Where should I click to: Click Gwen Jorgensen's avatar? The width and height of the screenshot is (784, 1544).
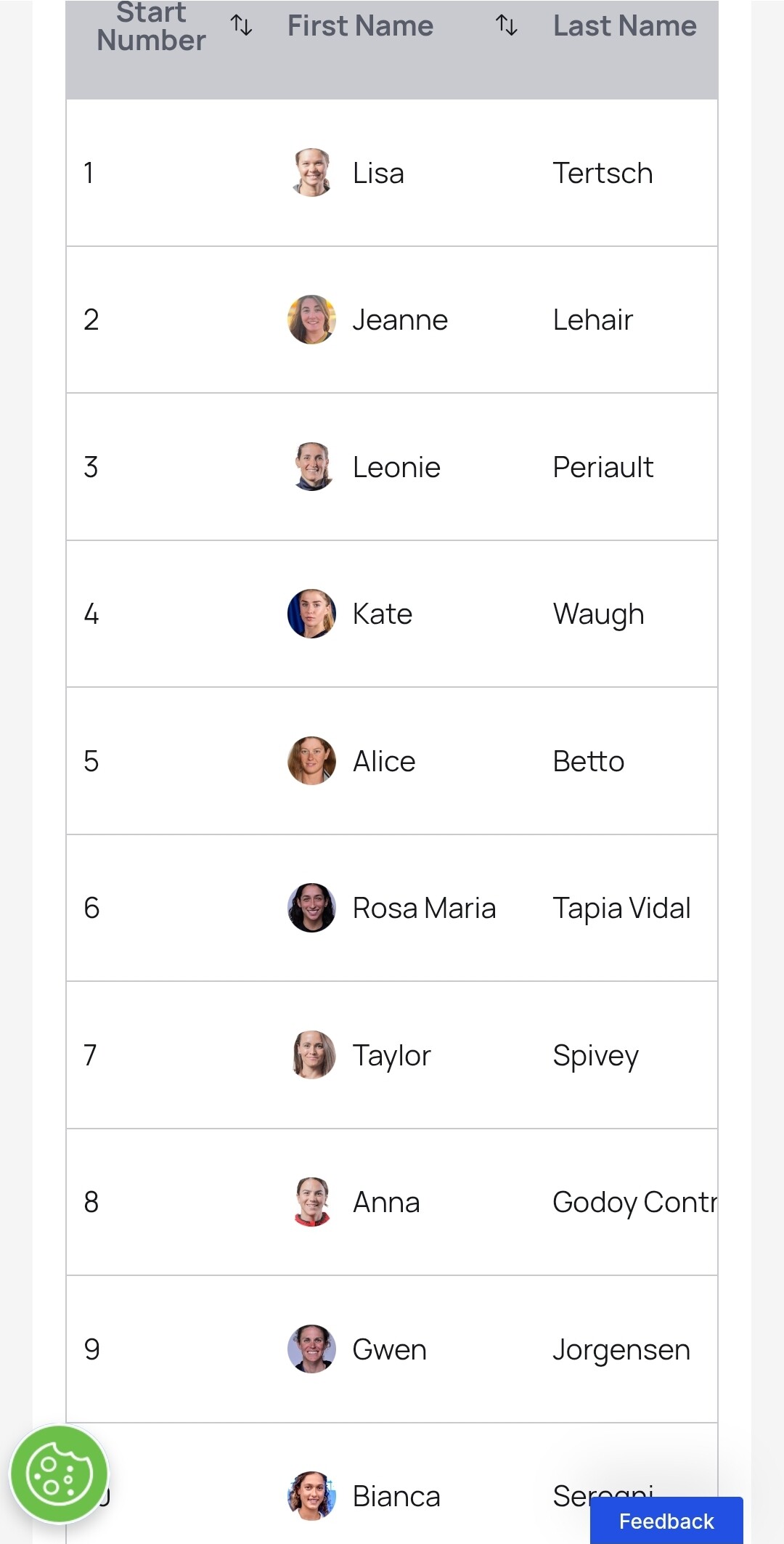click(x=312, y=1349)
